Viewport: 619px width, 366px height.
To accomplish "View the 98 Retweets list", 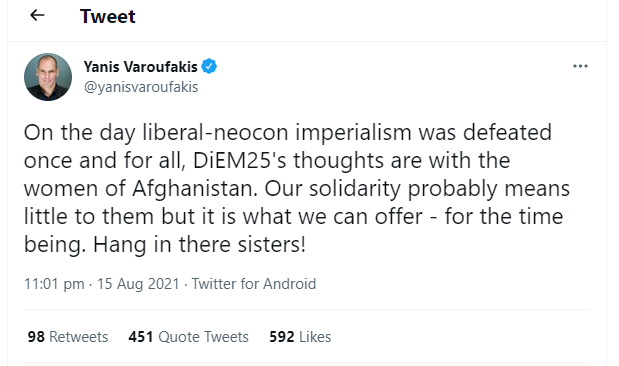I will 68,337.
